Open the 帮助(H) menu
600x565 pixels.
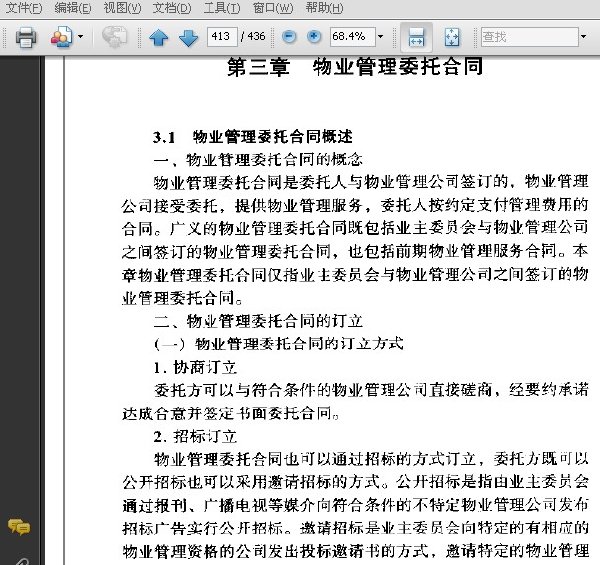click(x=324, y=8)
